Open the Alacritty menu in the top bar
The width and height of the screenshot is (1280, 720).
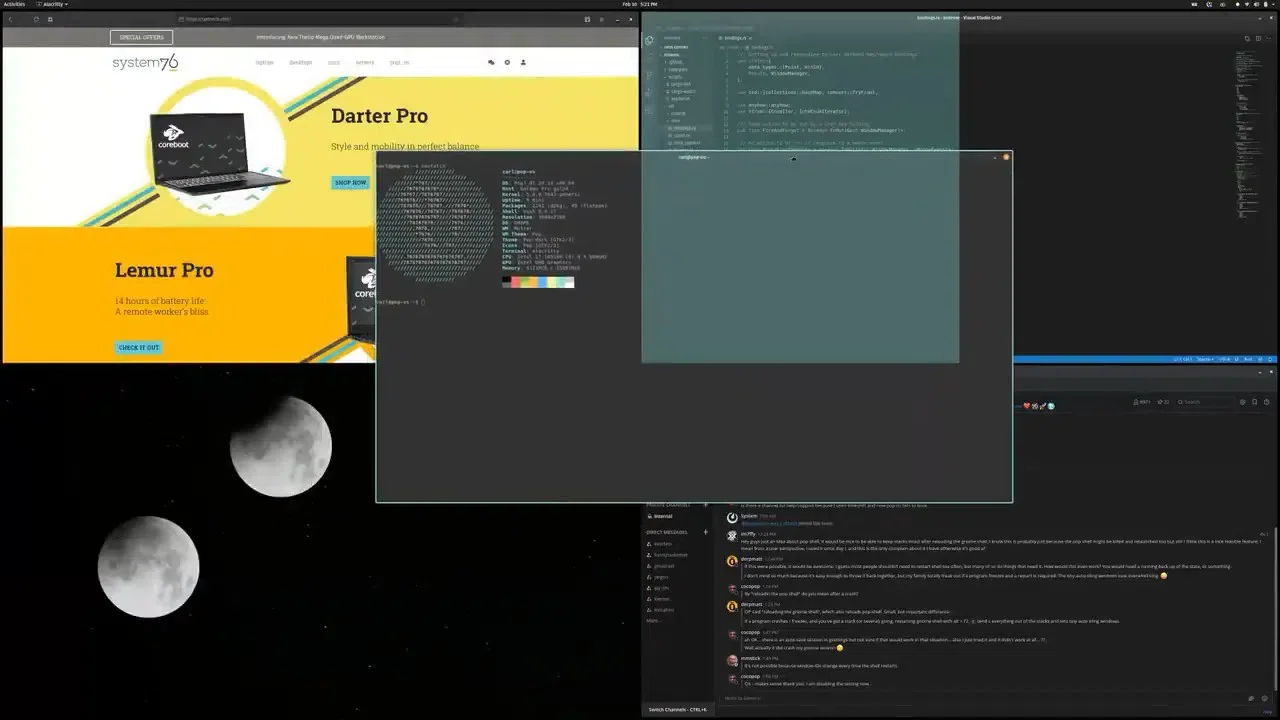click(x=48, y=4)
